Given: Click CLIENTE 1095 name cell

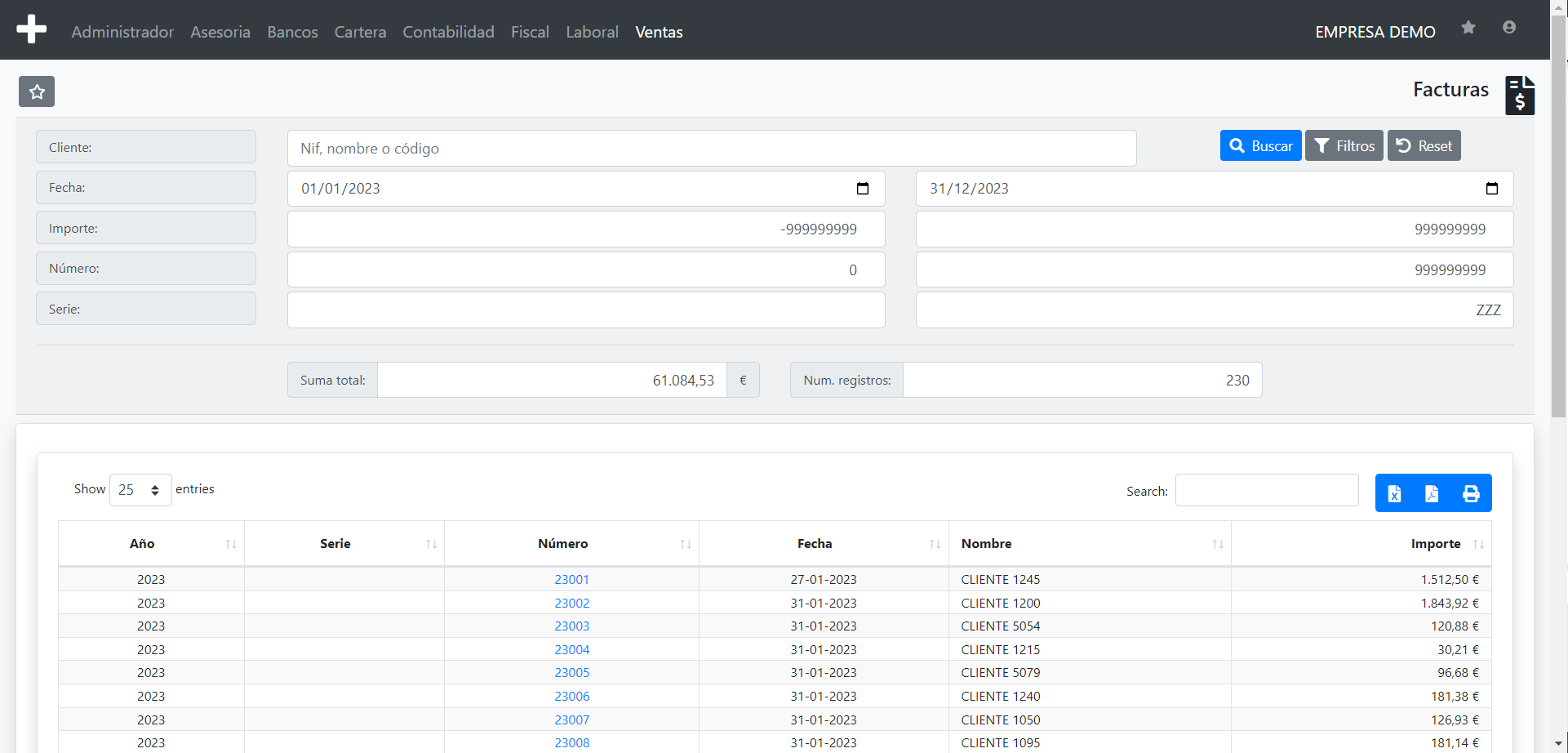Looking at the screenshot, I should click(1090, 742).
